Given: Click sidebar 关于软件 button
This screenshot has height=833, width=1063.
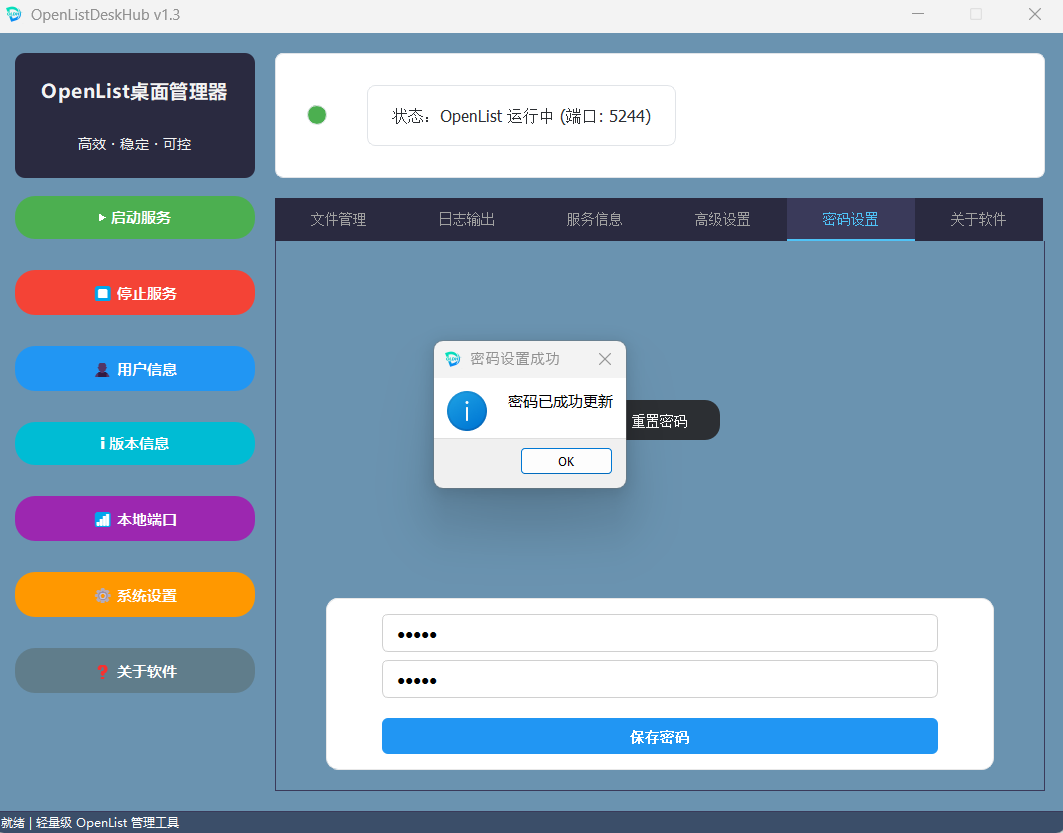Looking at the screenshot, I should click(x=135, y=671).
